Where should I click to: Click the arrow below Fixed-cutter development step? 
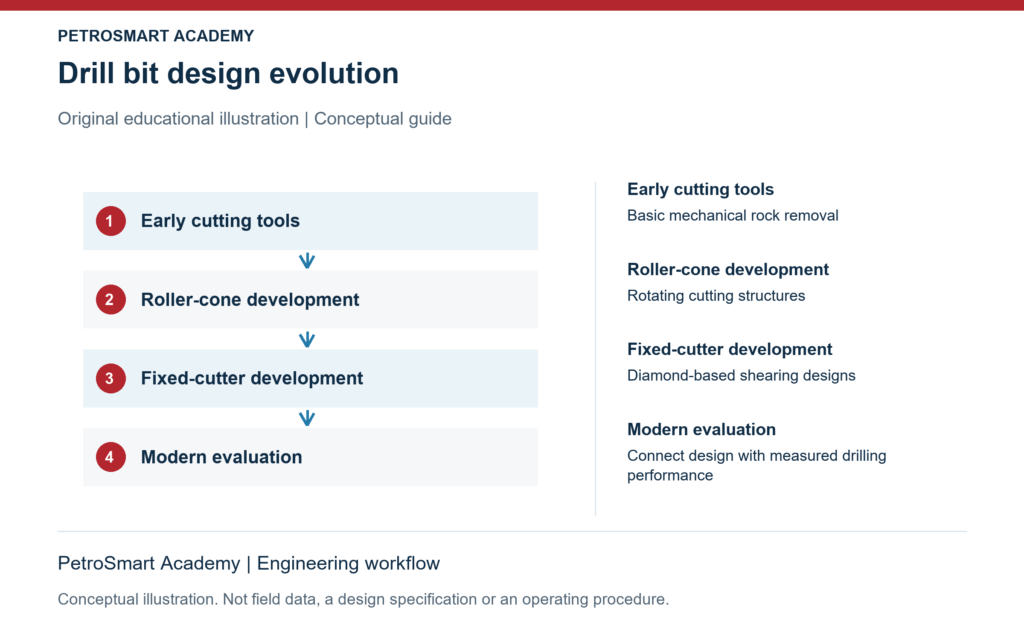coord(307,418)
